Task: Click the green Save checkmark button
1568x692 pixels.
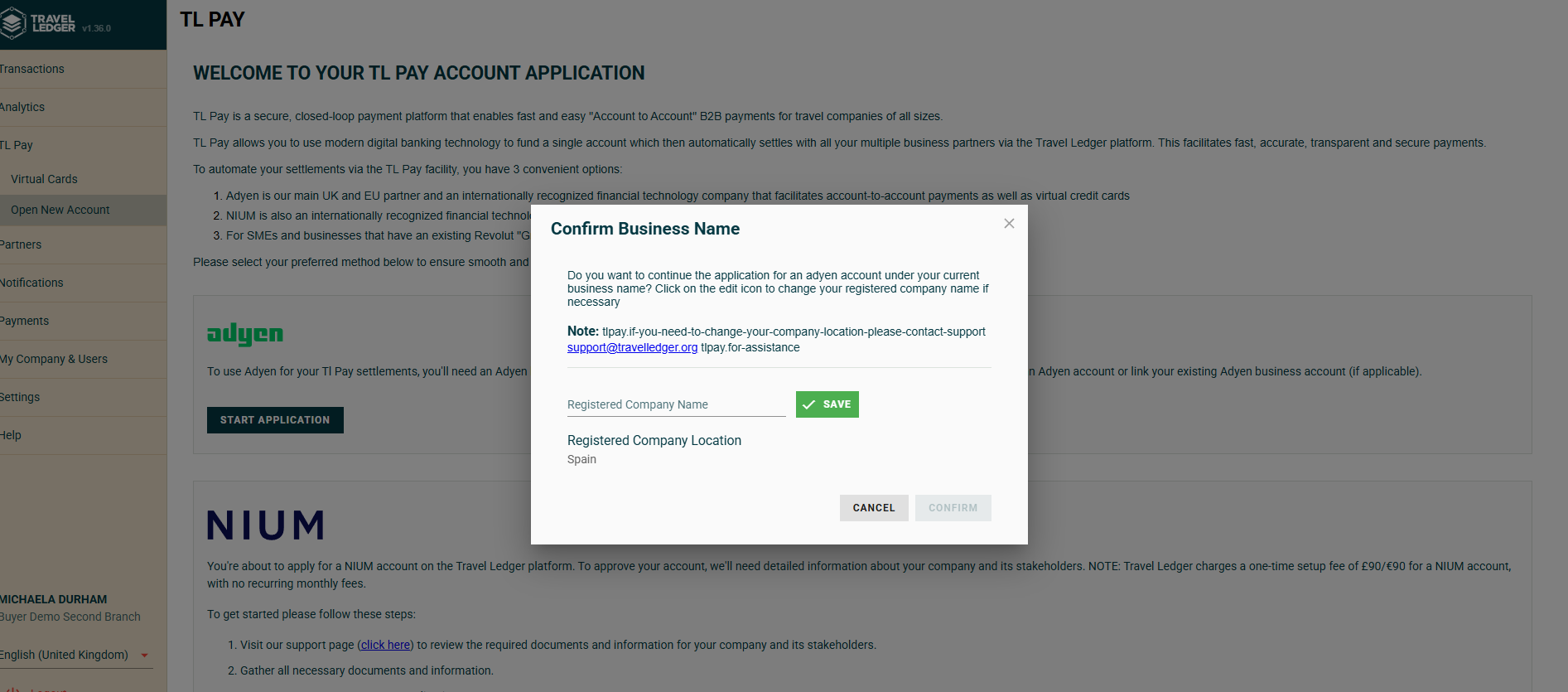Action: pos(827,404)
